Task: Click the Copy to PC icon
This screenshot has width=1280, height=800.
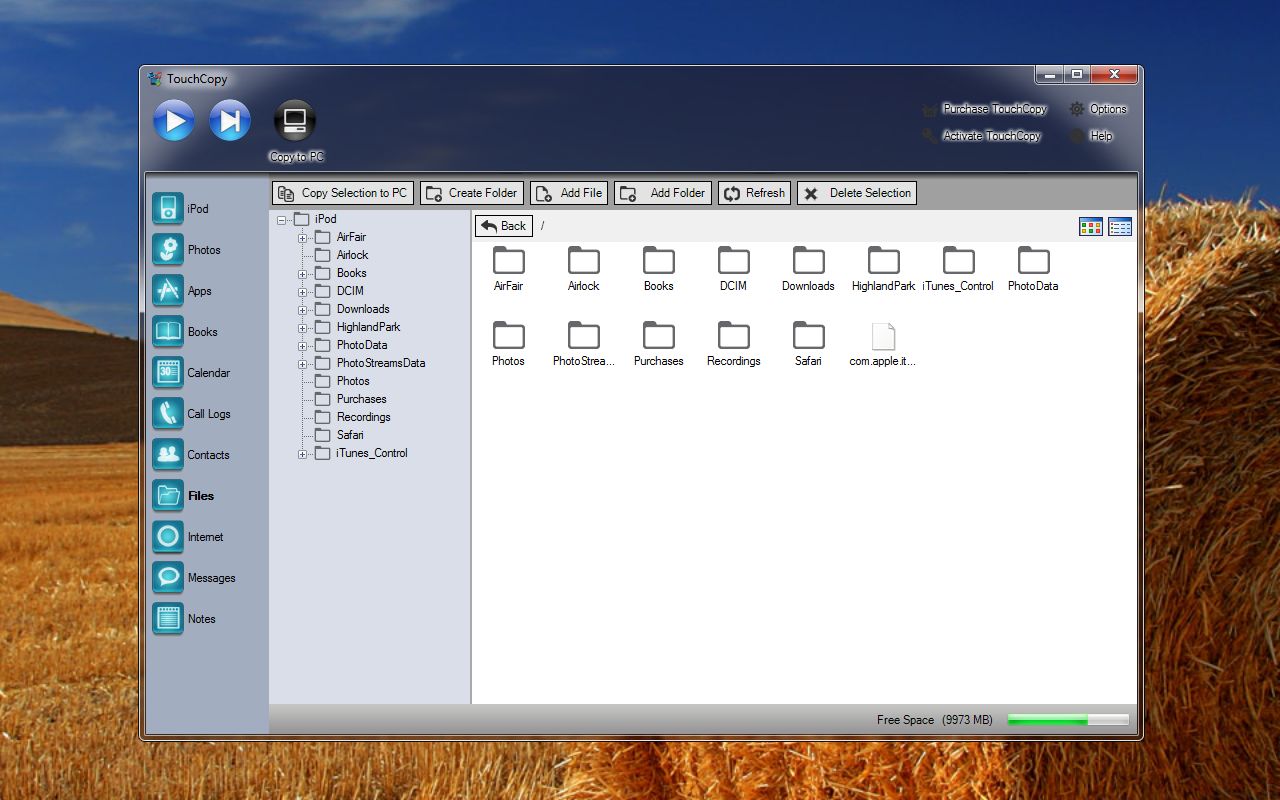Action: point(295,121)
